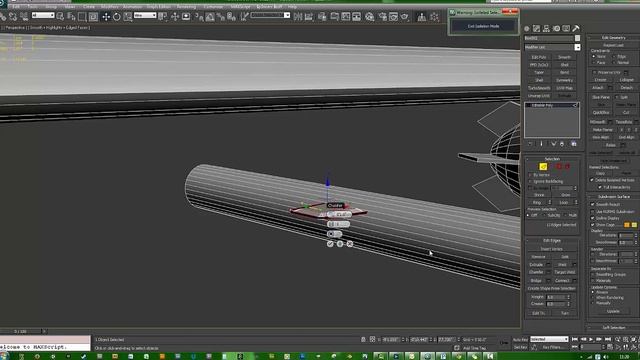
Task: Expand the Soft Selection rollout
Action: click(x=613, y=327)
